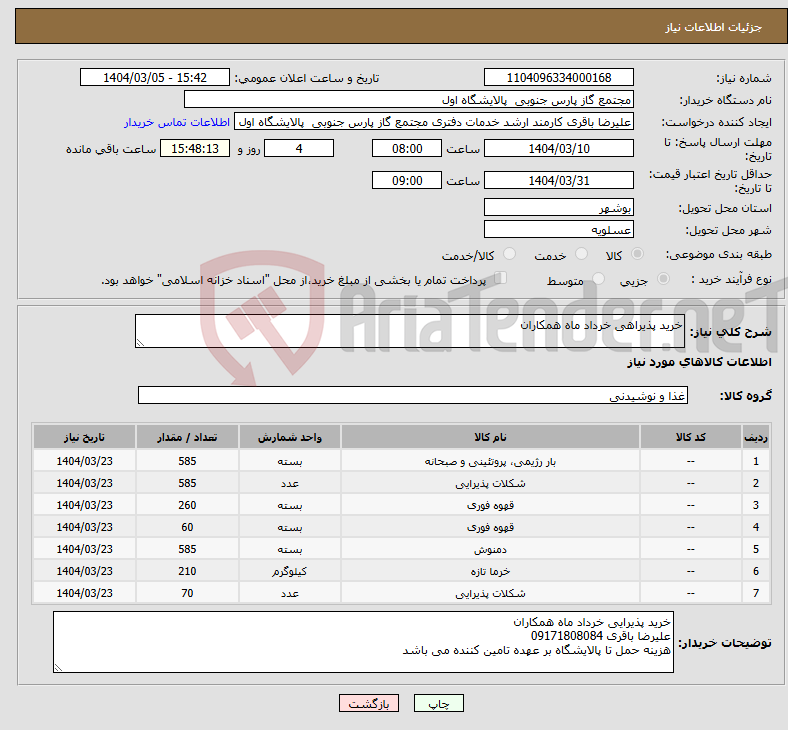Click the price validity date 1404/03/31
The height and width of the screenshot is (730, 788).
pyautogui.click(x=558, y=180)
